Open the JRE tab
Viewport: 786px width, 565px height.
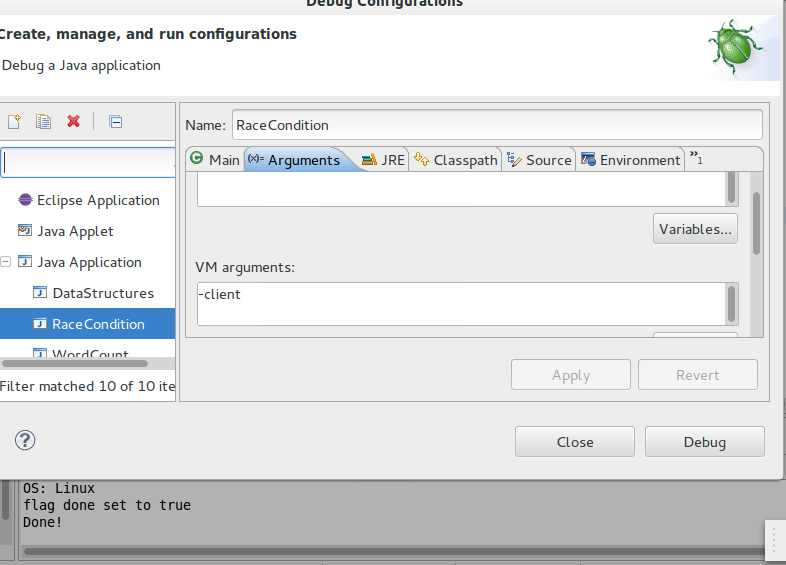[x=383, y=160]
